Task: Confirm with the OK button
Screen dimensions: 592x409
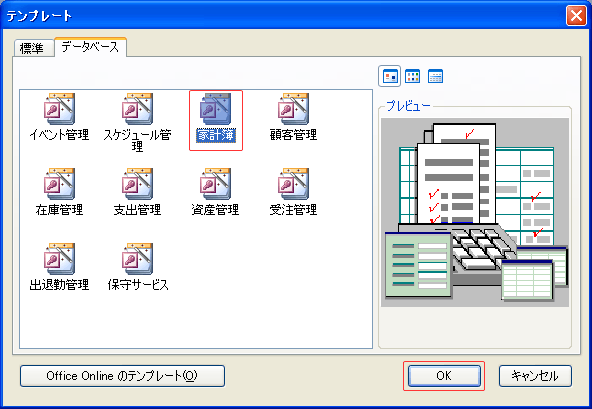Action: tap(444, 376)
